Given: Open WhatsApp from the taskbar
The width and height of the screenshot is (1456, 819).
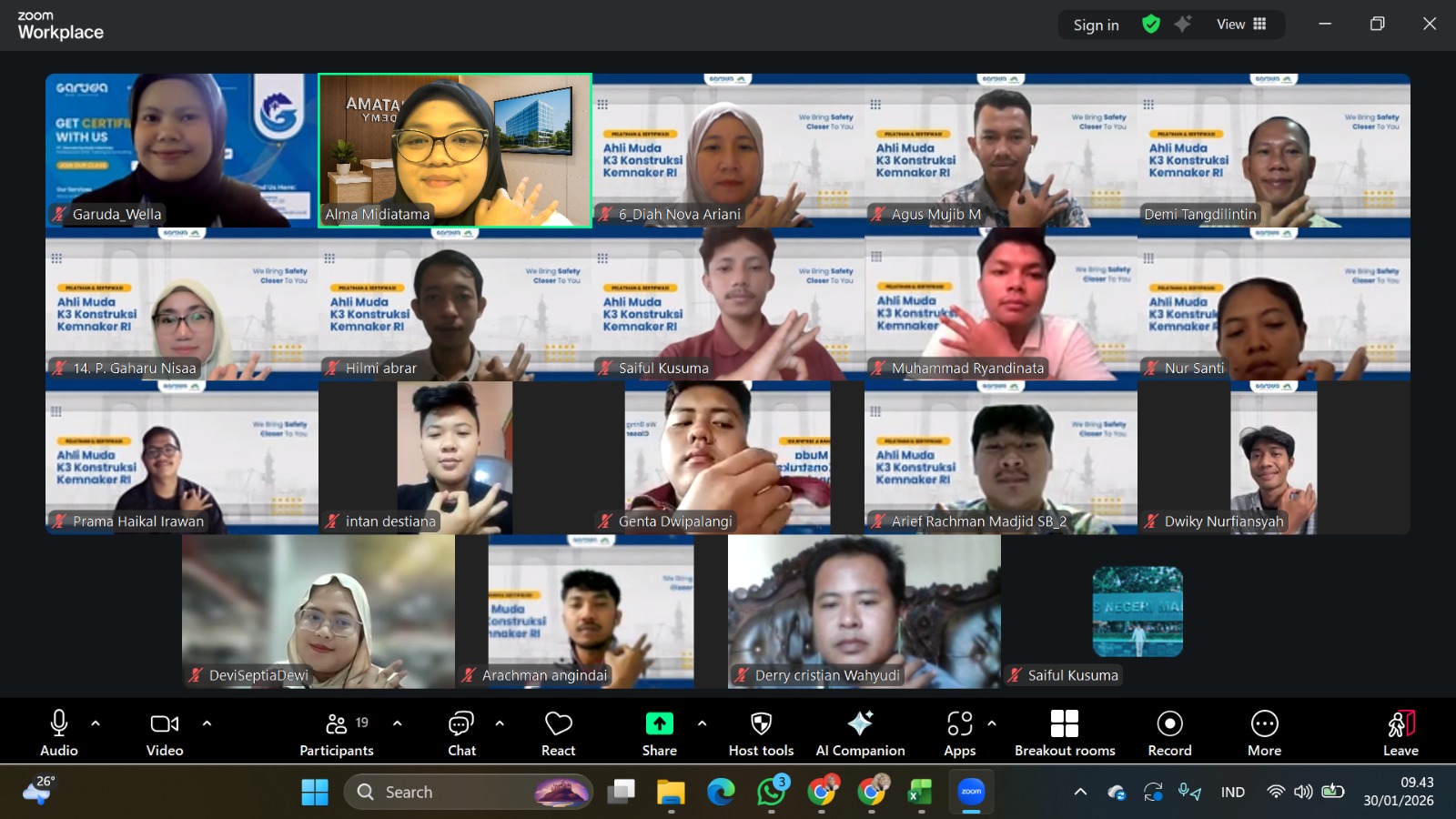Looking at the screenshot, I should (x=771, y=793).
